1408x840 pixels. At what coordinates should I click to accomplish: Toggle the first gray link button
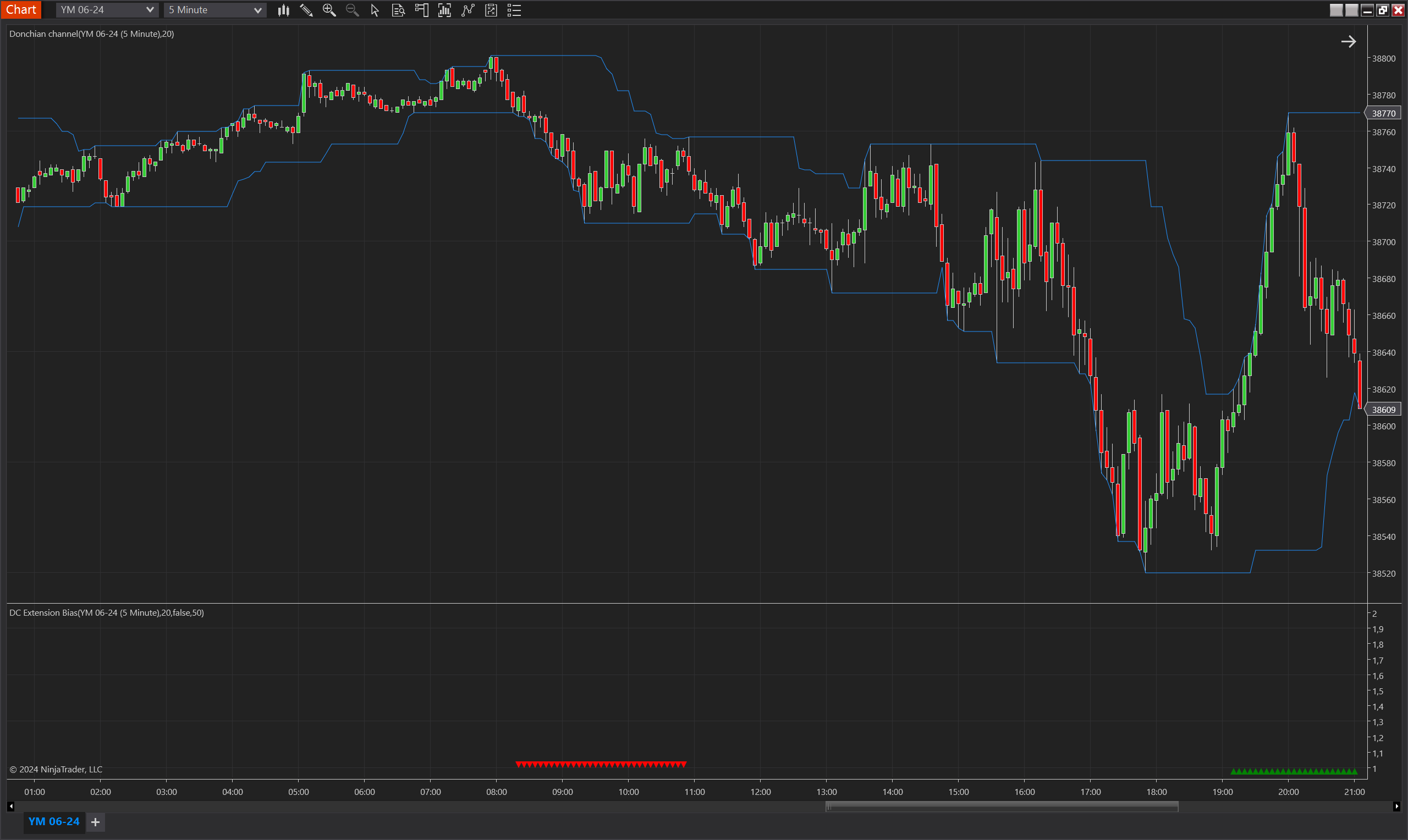pyautogui.click(x=1336, y=10)
